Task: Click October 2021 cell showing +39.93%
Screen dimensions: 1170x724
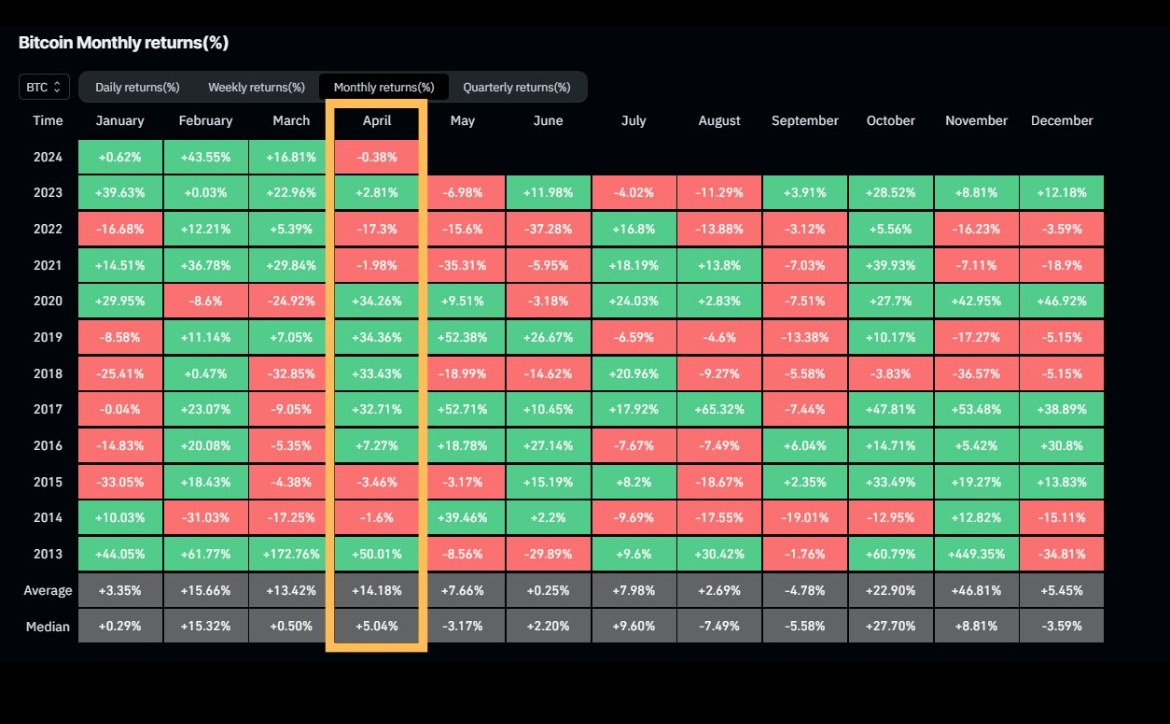Action: click(x=890, y=265)
